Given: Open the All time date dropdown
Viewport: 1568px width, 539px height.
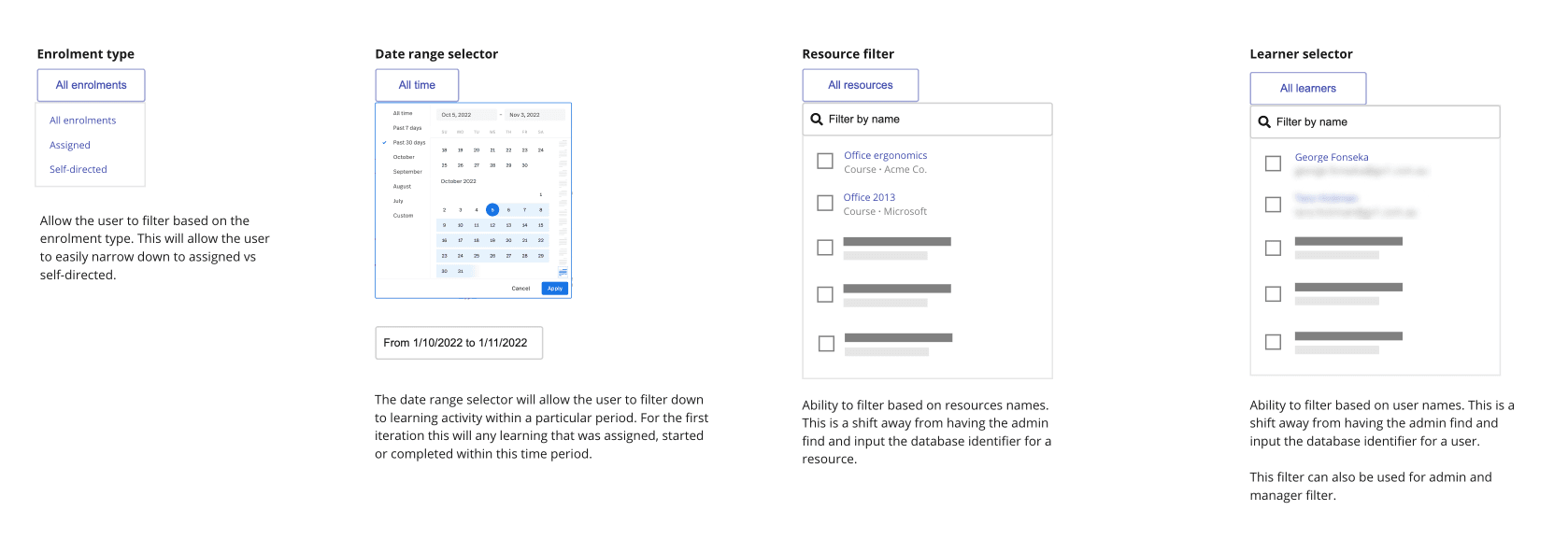Looking at the screenshot, I should [417, 85].
